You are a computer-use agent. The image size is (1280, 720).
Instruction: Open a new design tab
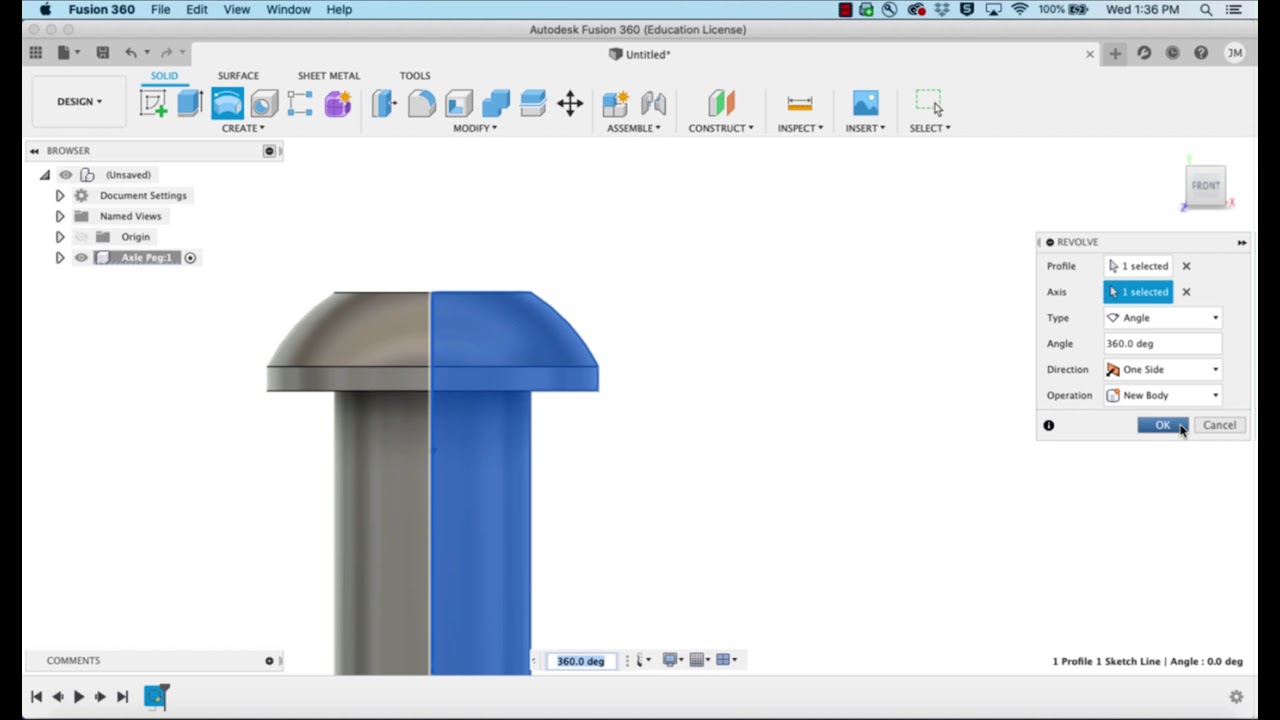point(1115,54)
